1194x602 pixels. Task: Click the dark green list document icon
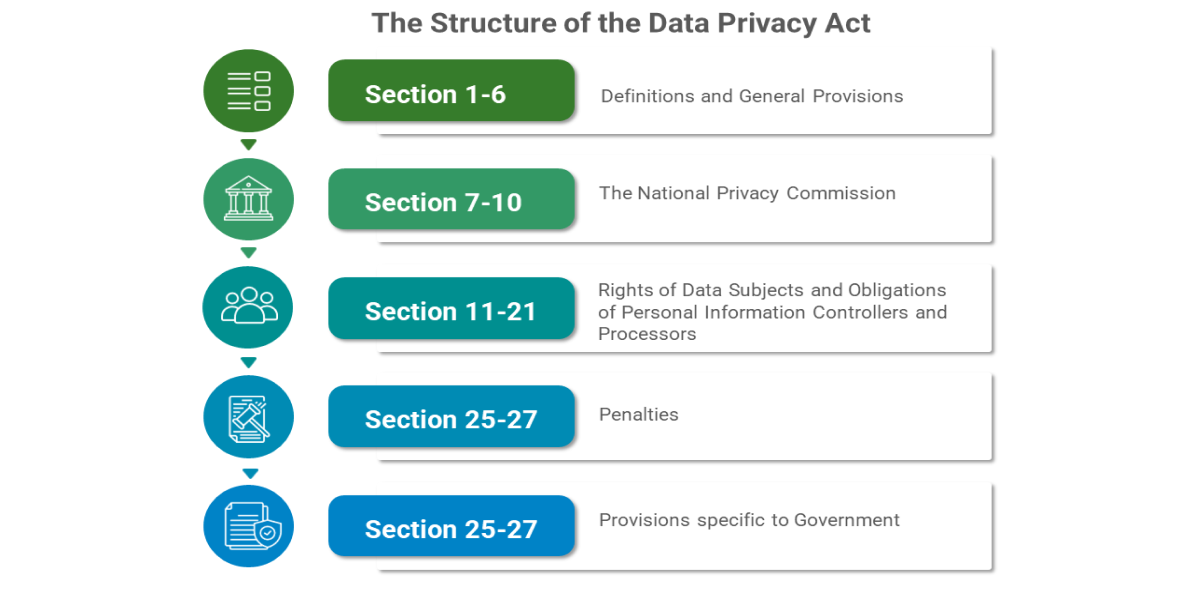pos(248,91)
